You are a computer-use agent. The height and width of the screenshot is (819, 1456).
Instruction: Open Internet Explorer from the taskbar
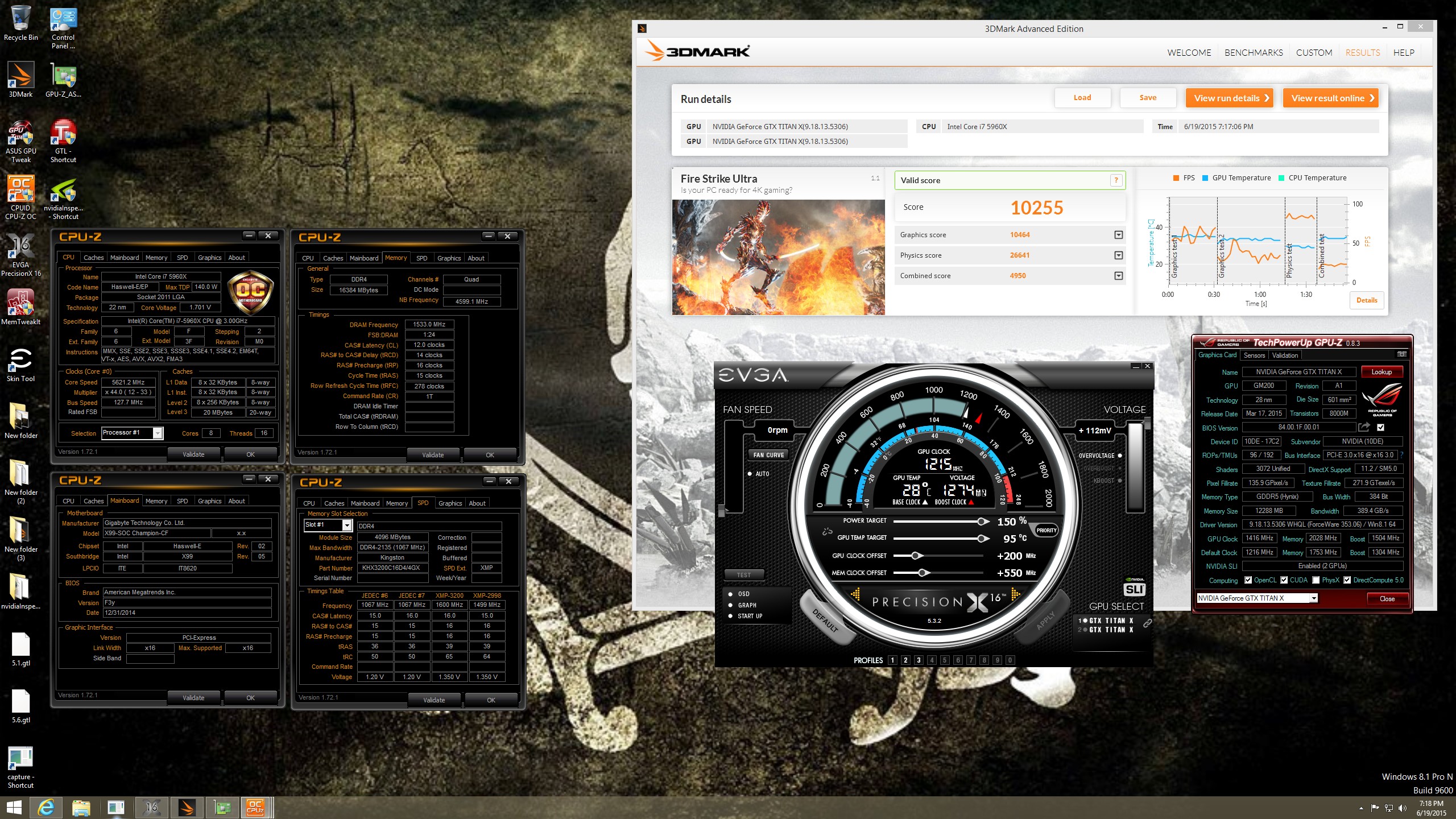(46, 807)
